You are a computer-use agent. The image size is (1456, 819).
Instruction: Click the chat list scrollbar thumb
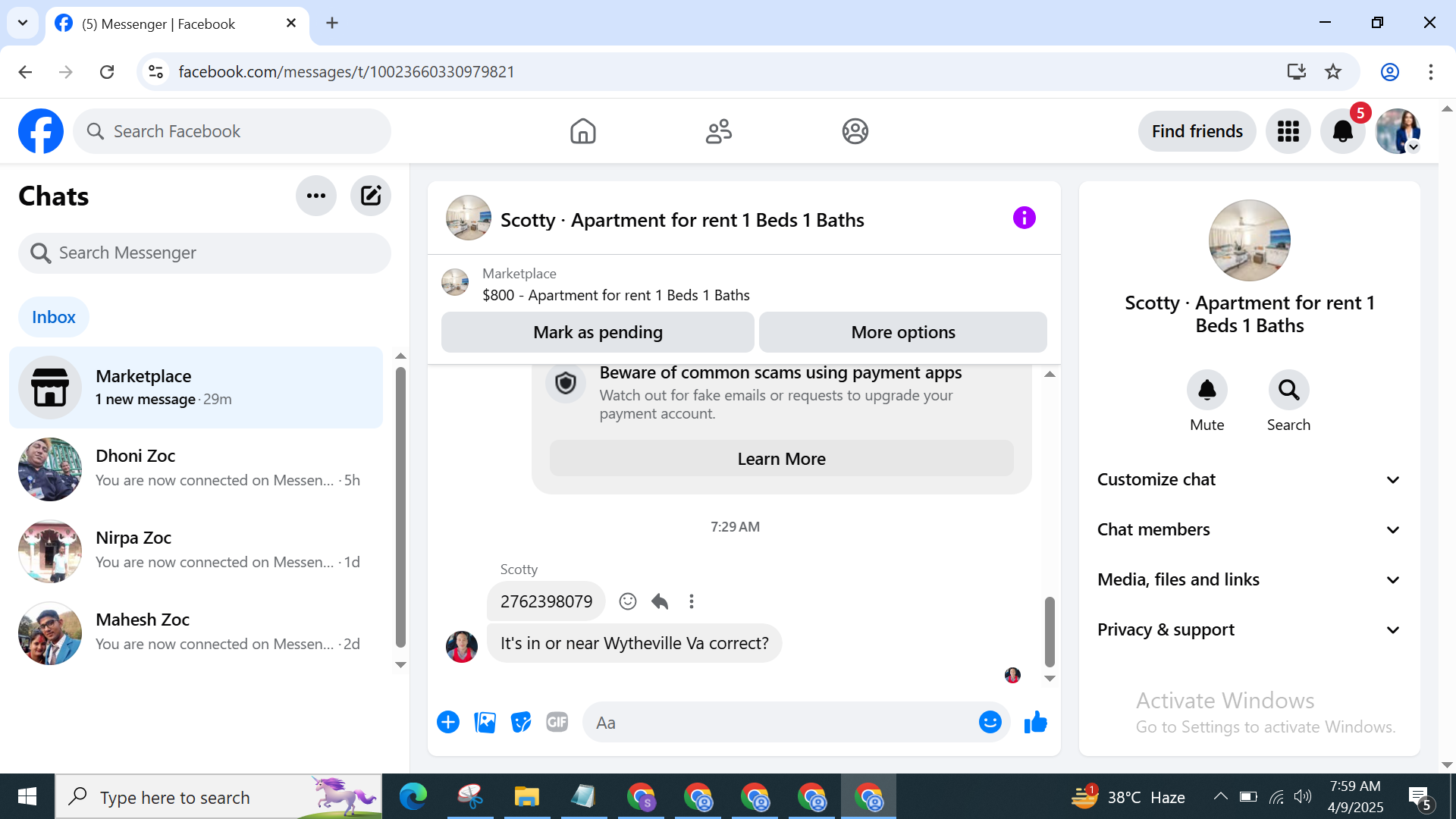[x=400, y=507]
